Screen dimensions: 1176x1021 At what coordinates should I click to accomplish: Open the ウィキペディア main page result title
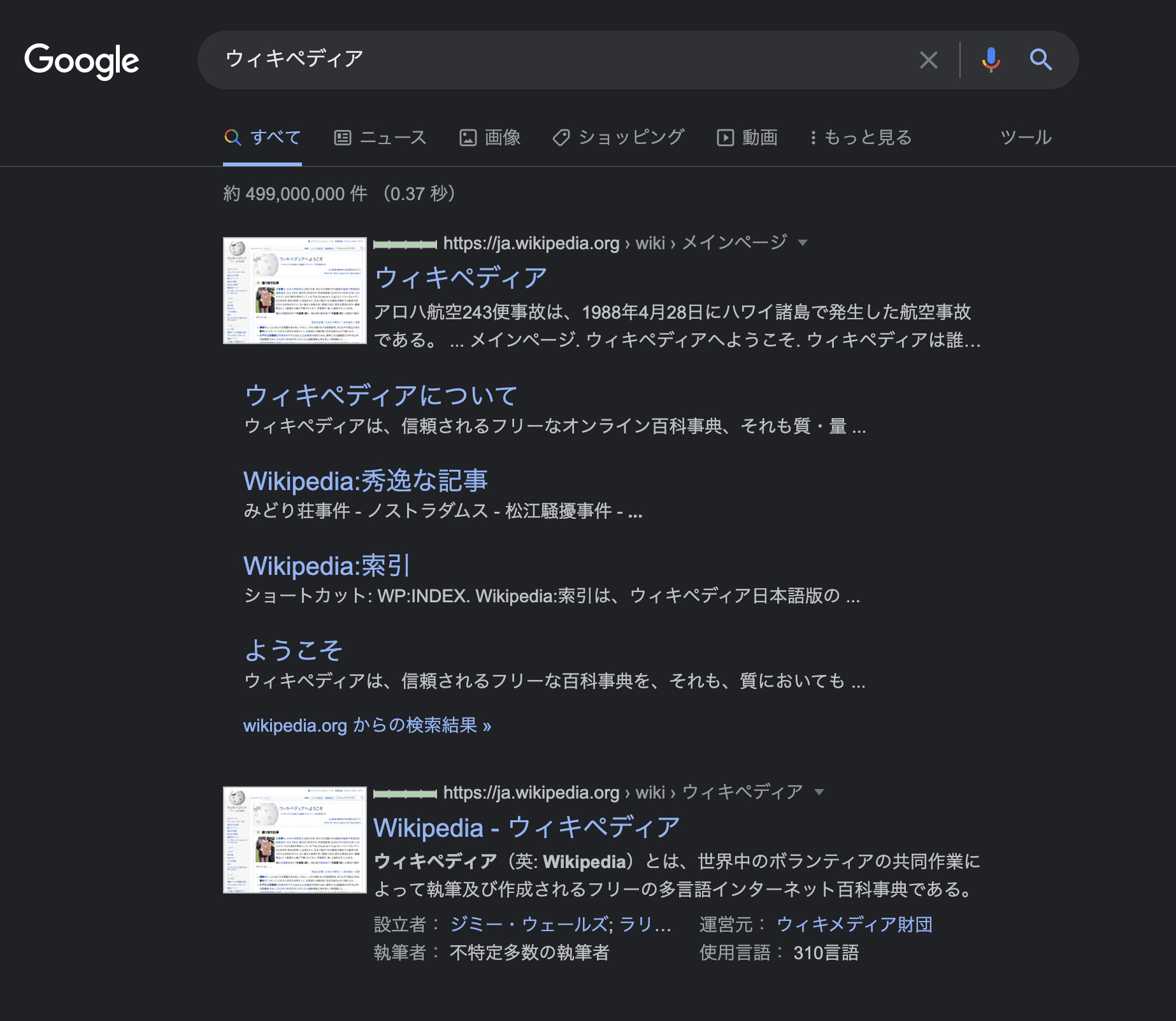pyautogui.click(x=461, y=278)
